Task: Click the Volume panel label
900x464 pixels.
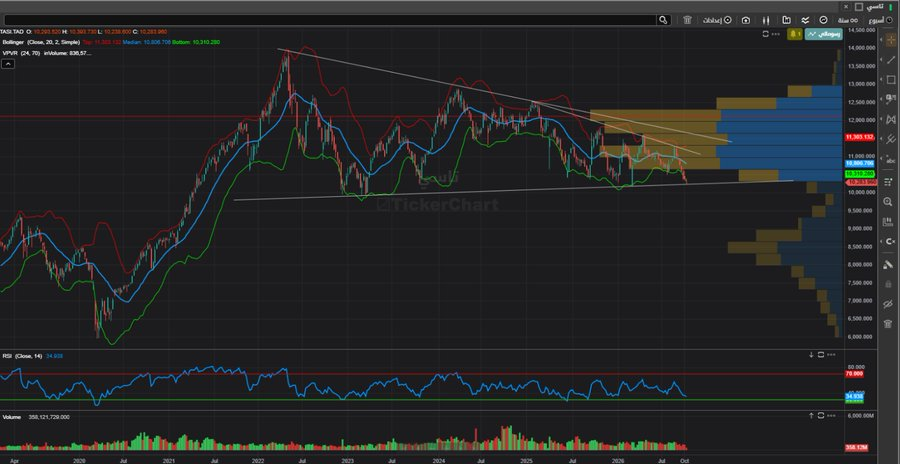Action: point(11,417)
